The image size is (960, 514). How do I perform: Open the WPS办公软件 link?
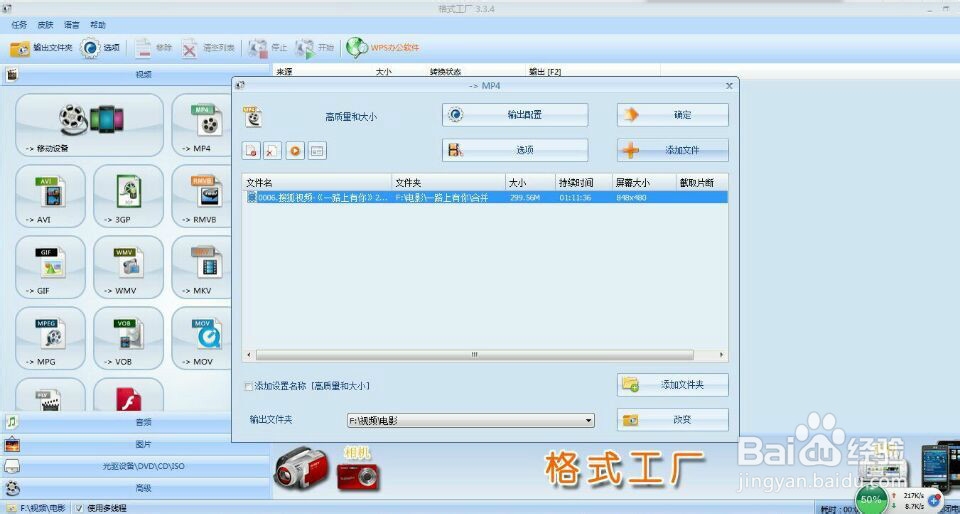click(383, 48)
